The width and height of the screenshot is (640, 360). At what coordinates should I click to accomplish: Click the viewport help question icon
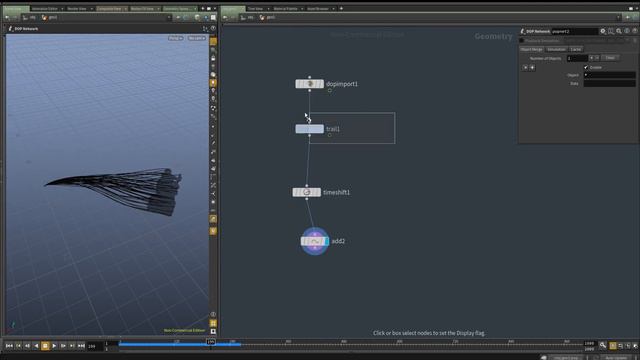click(x=213, y=29)
